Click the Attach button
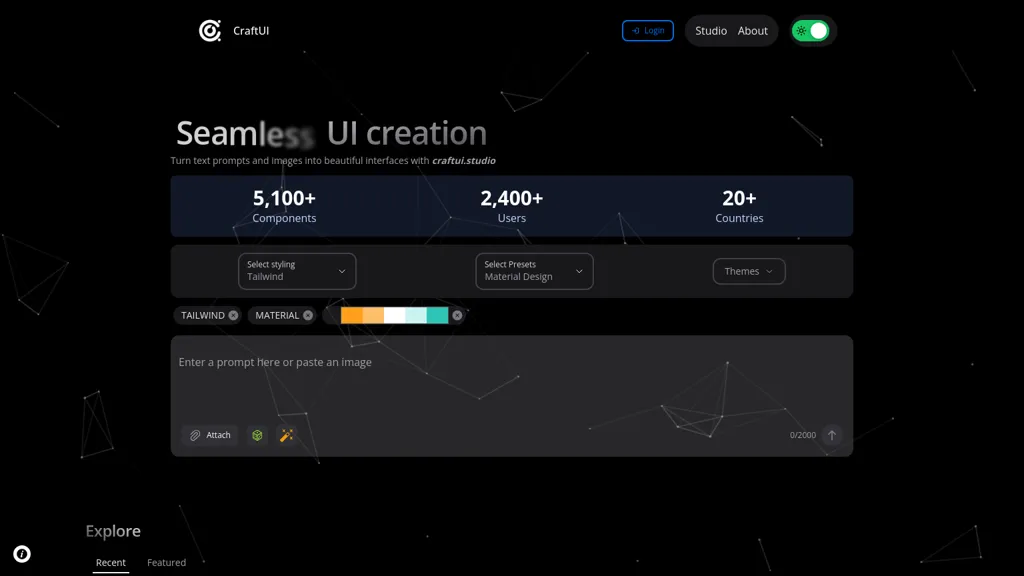 [x=210, y=435]
